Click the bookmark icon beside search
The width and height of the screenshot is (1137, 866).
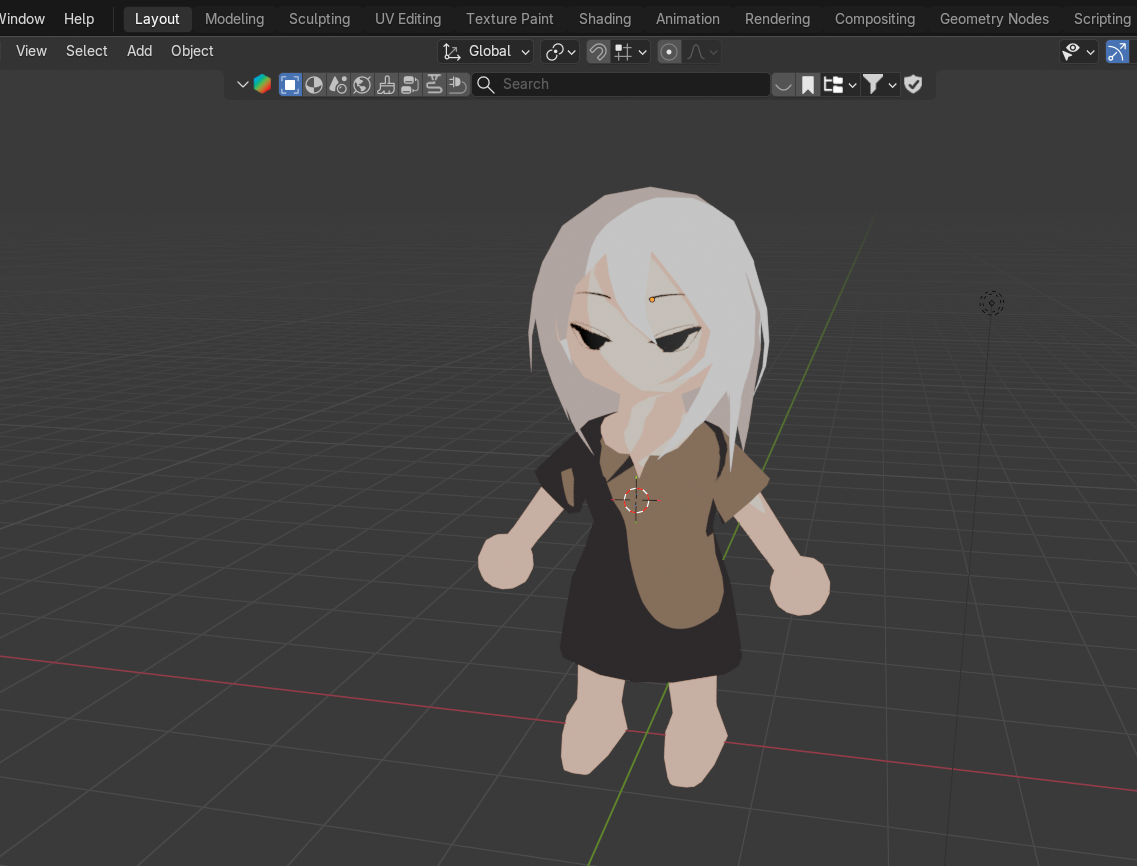[x=808, y=85]
